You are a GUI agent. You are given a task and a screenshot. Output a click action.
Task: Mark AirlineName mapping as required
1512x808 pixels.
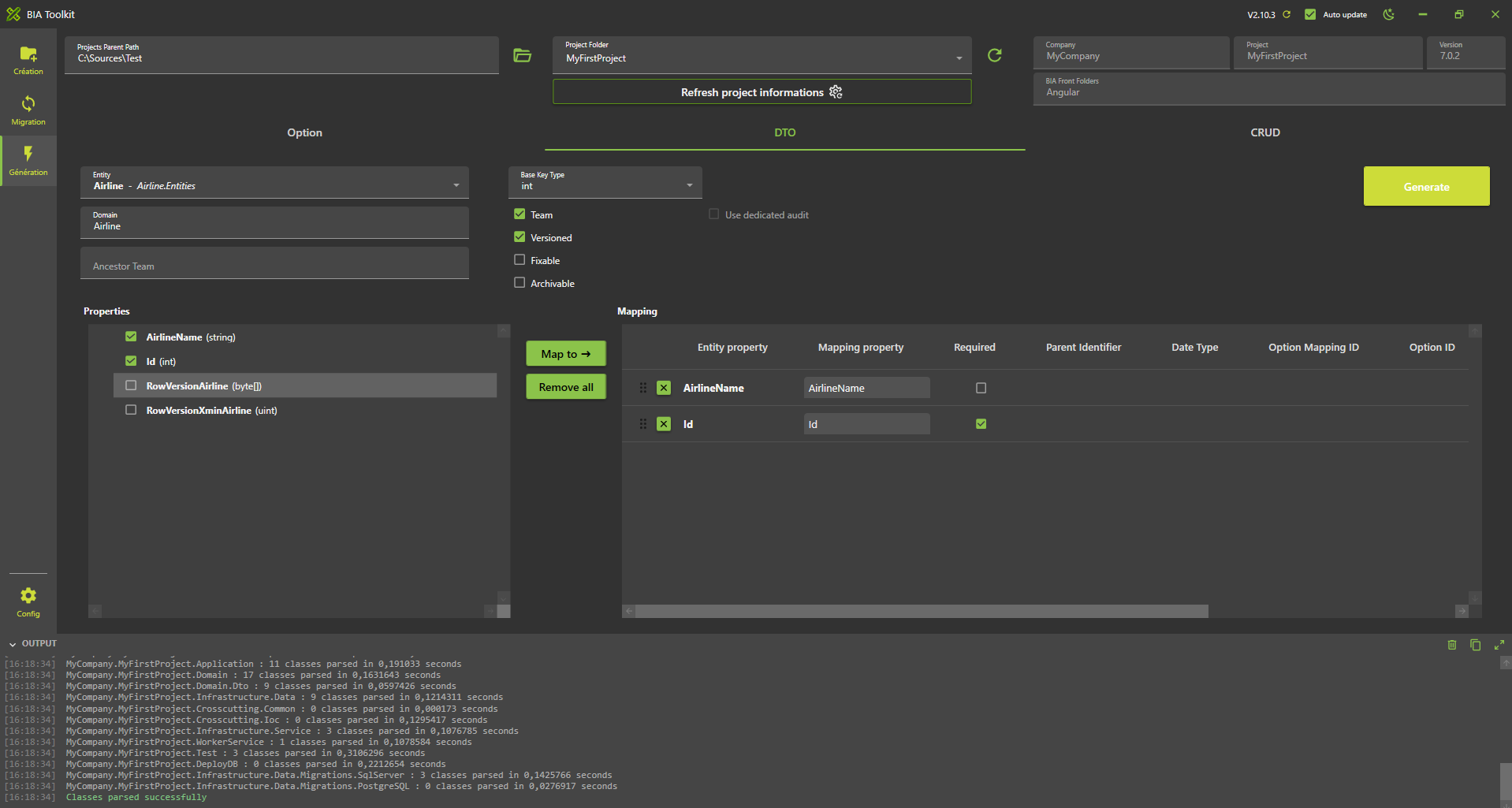point(981,388)
